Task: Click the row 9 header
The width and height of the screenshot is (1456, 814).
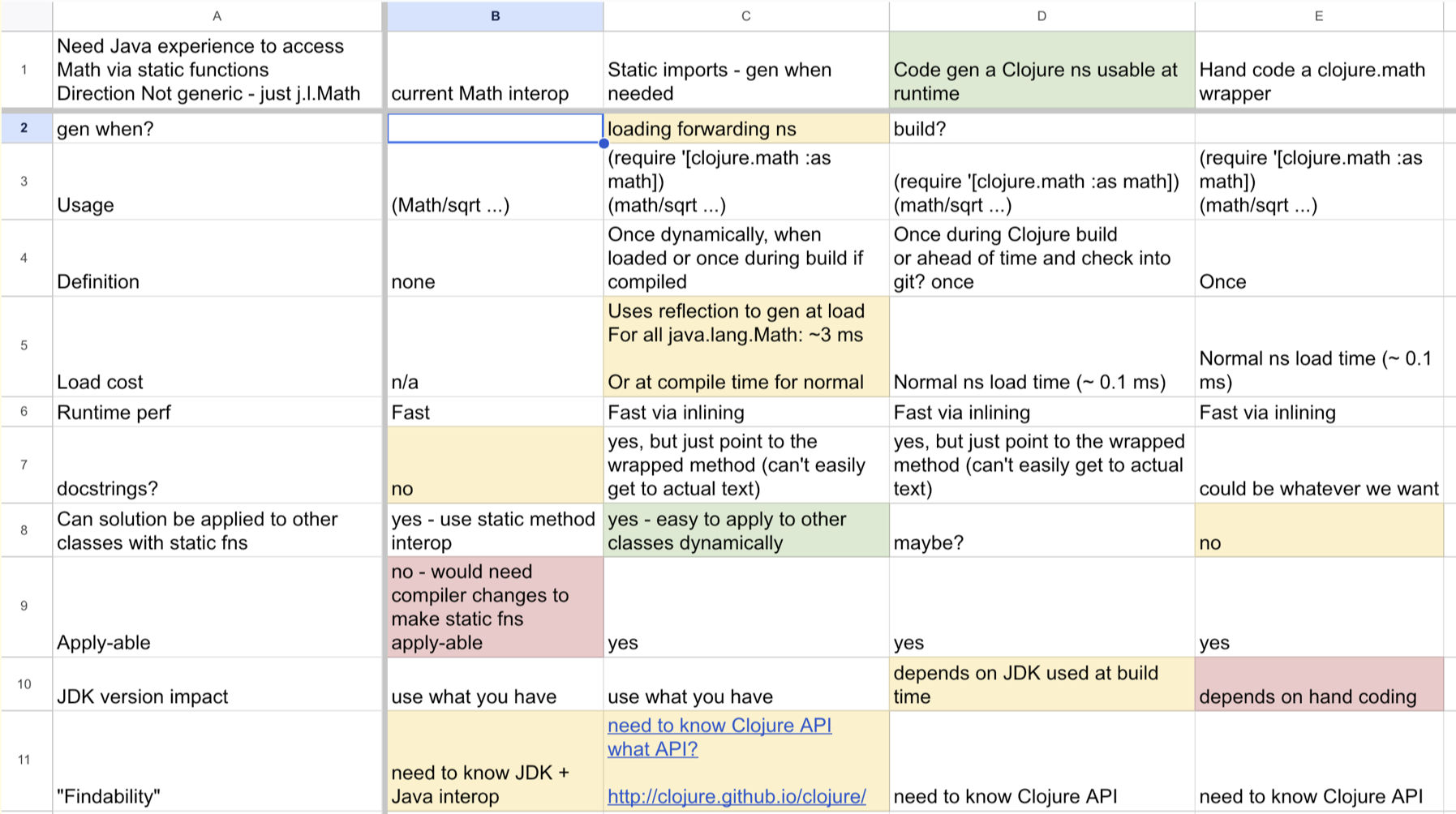Action: coord(24,606)
